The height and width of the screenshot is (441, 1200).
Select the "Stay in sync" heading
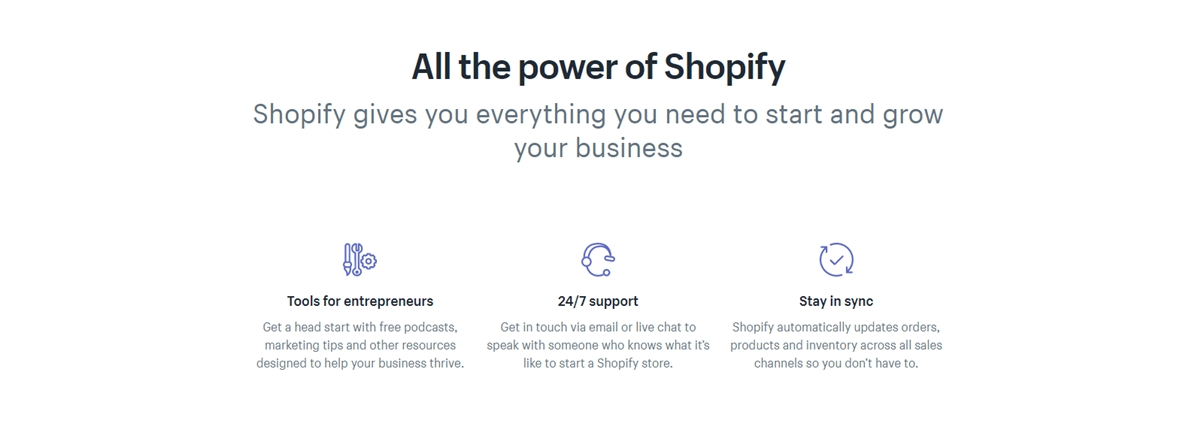pyautogui.click(x=836, y=301)
